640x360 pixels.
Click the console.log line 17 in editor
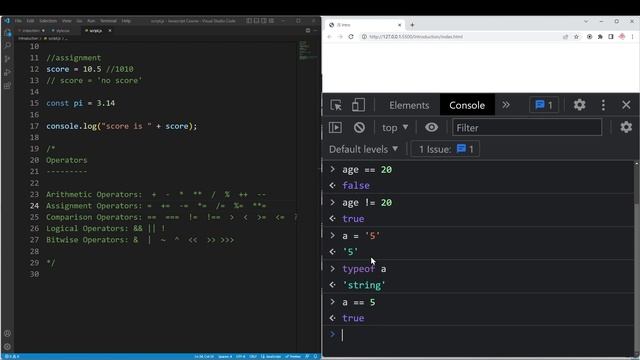(122, 126)
